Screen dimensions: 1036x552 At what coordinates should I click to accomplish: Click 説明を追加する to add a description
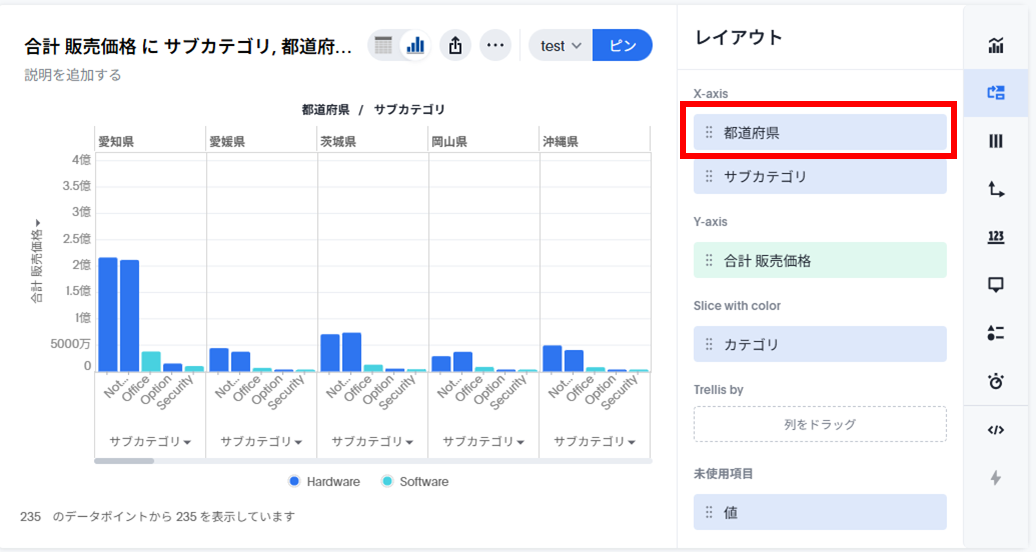pyautogui.click(x=73, y=75)
